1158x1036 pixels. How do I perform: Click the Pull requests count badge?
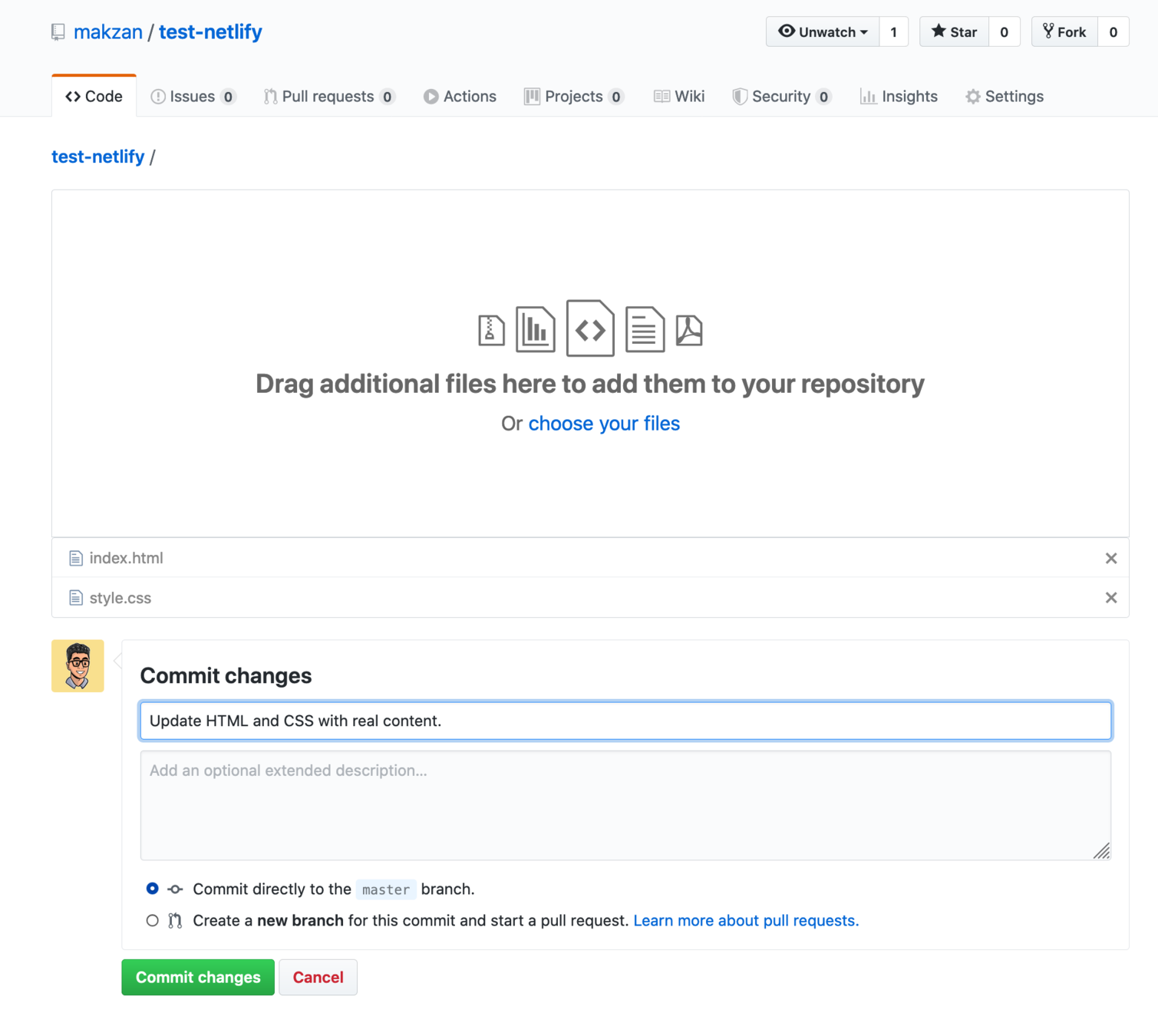(x=388, y=97)
